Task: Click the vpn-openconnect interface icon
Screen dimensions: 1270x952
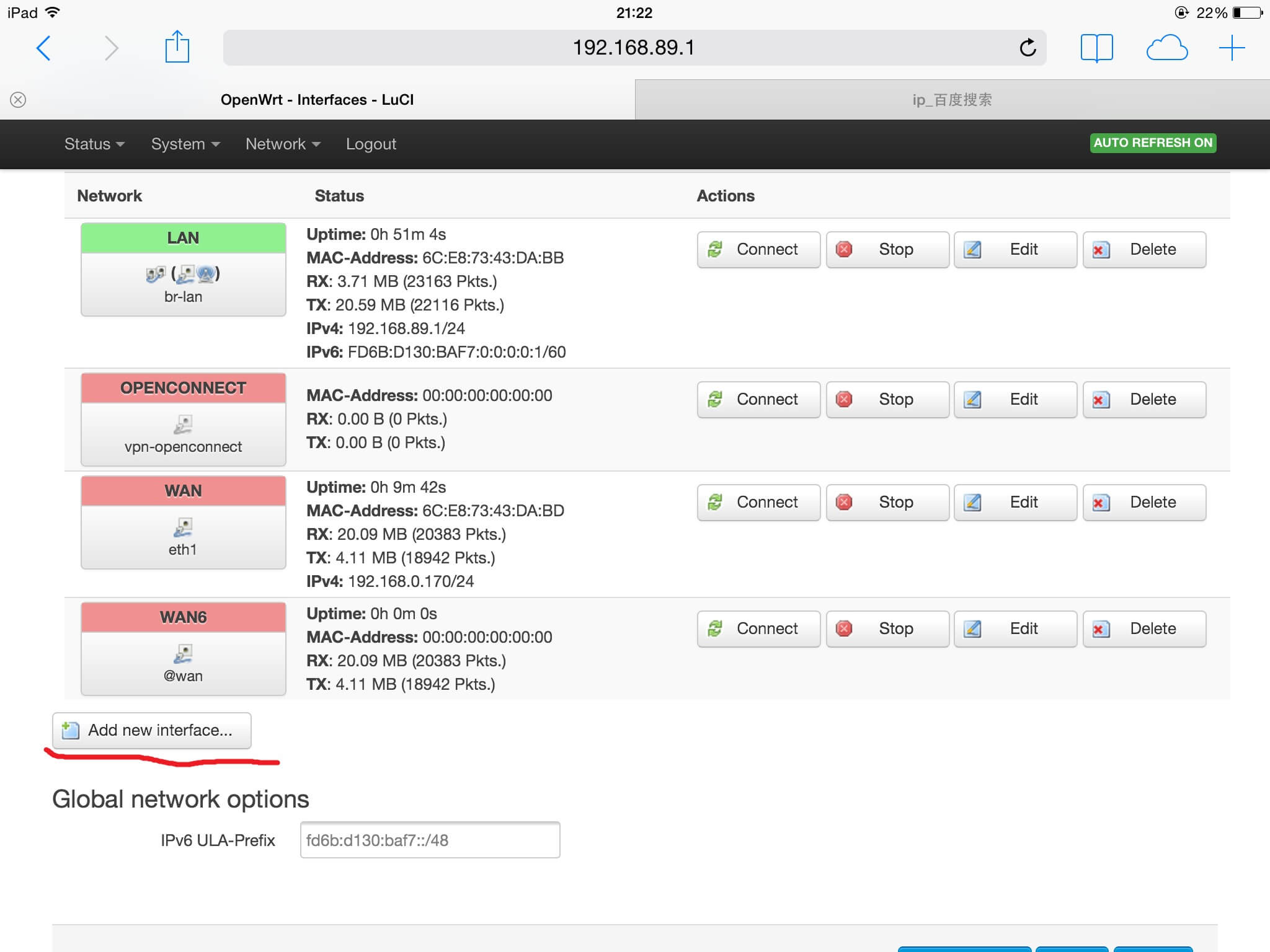Action: [x=183, y=424]
